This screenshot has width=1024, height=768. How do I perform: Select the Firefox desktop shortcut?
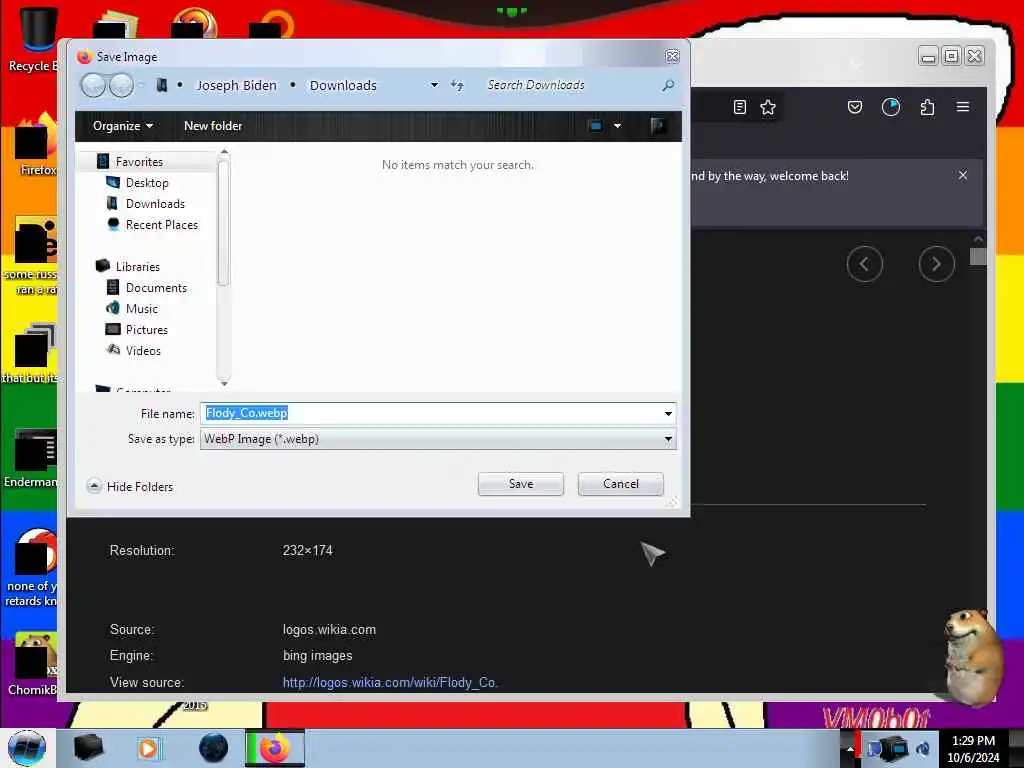click(x=36, y=145)
